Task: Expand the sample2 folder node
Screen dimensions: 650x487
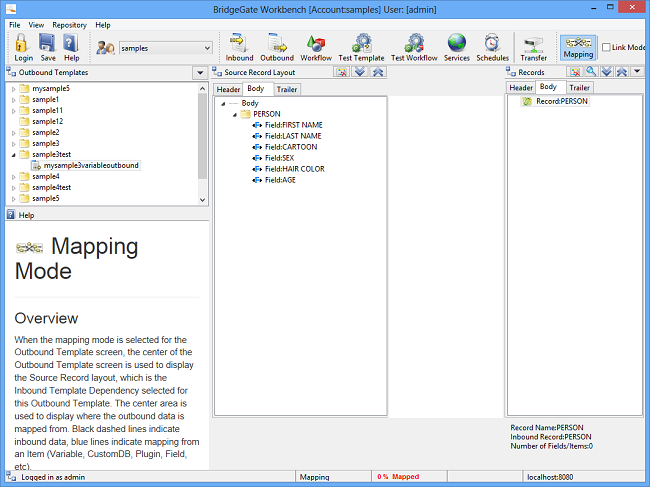Action: 13,133
